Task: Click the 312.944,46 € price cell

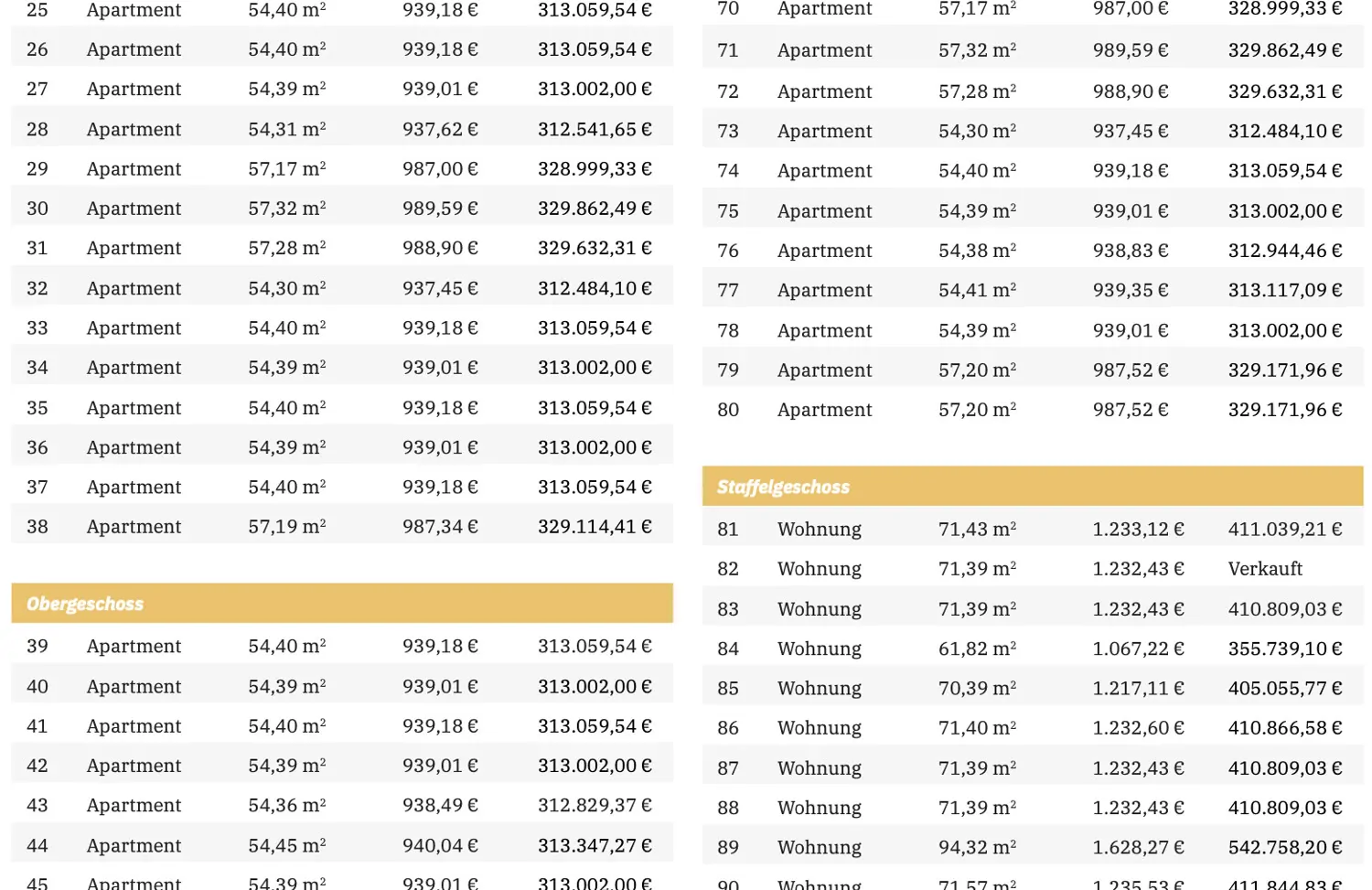Action: coord(1284,251)
